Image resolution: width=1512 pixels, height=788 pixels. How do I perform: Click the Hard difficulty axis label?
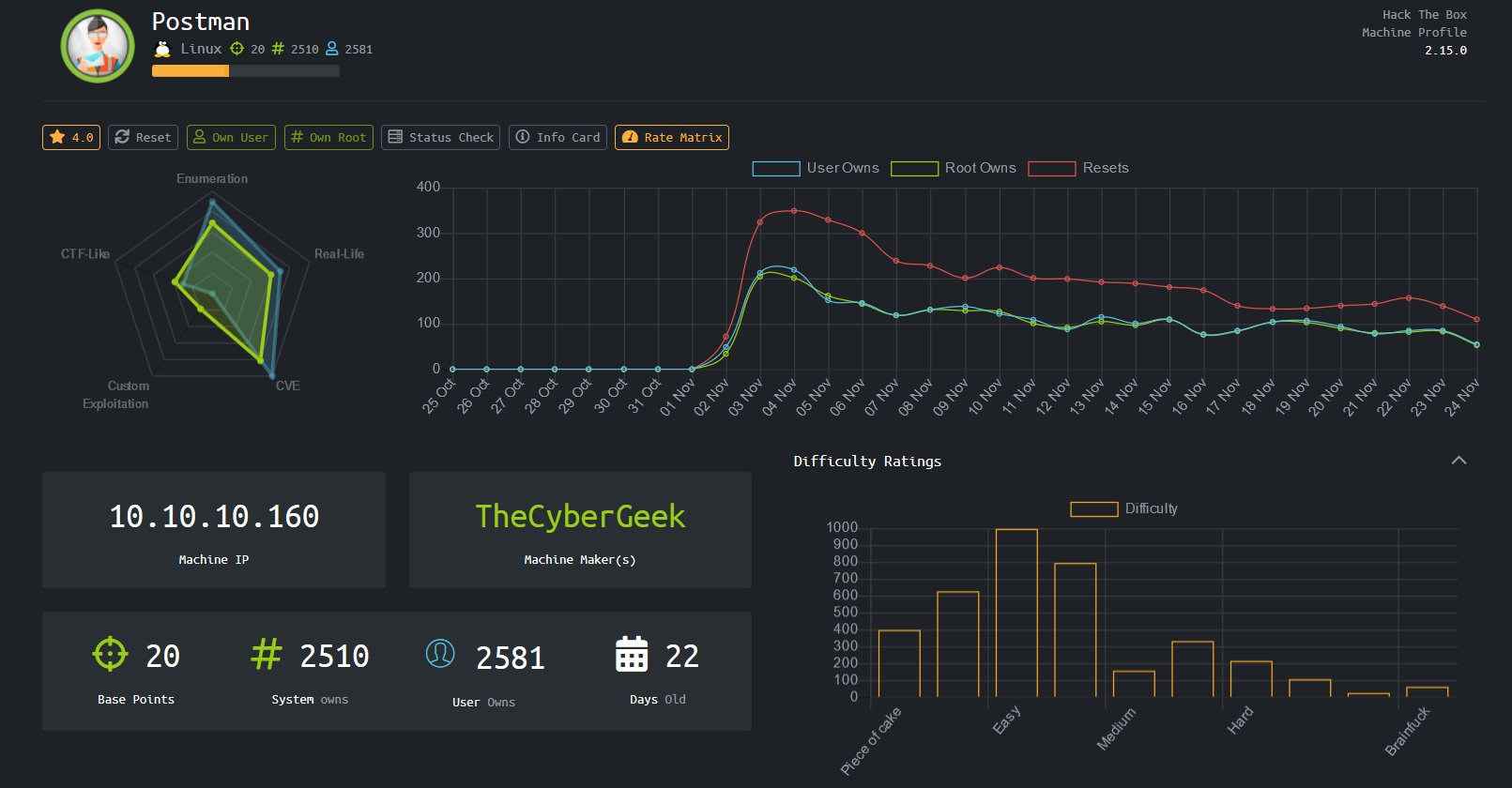pyautogui.click(x=1240, y=720)
